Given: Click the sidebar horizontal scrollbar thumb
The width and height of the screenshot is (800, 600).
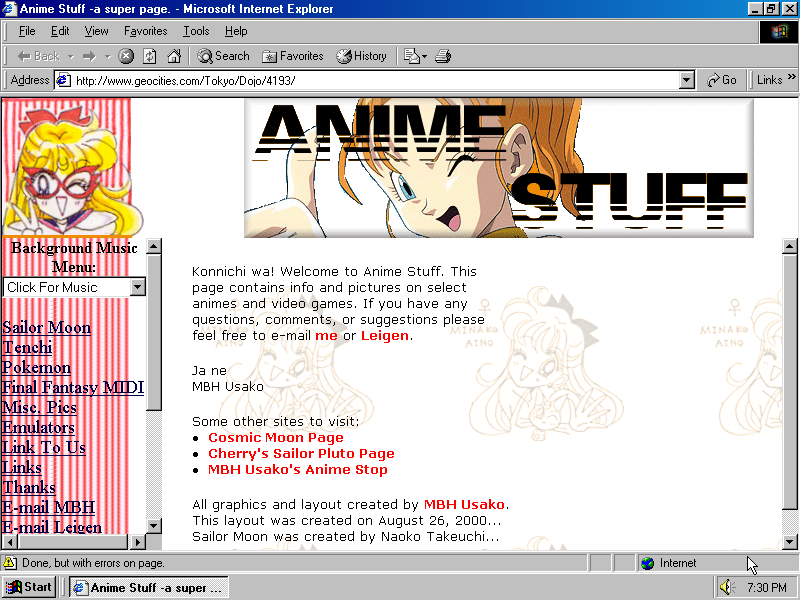Looking at the screenshot, I should 72,541.
